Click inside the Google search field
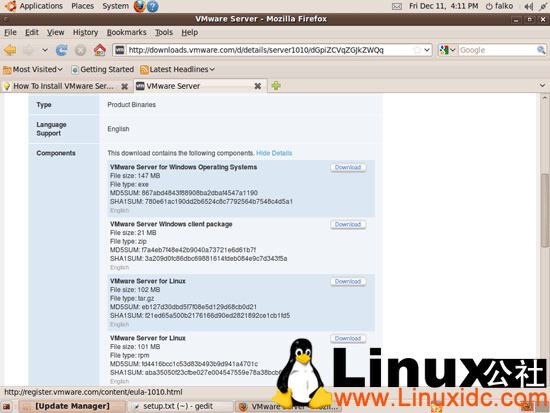The height and width of the screenshot is (413, 550). 497,50
